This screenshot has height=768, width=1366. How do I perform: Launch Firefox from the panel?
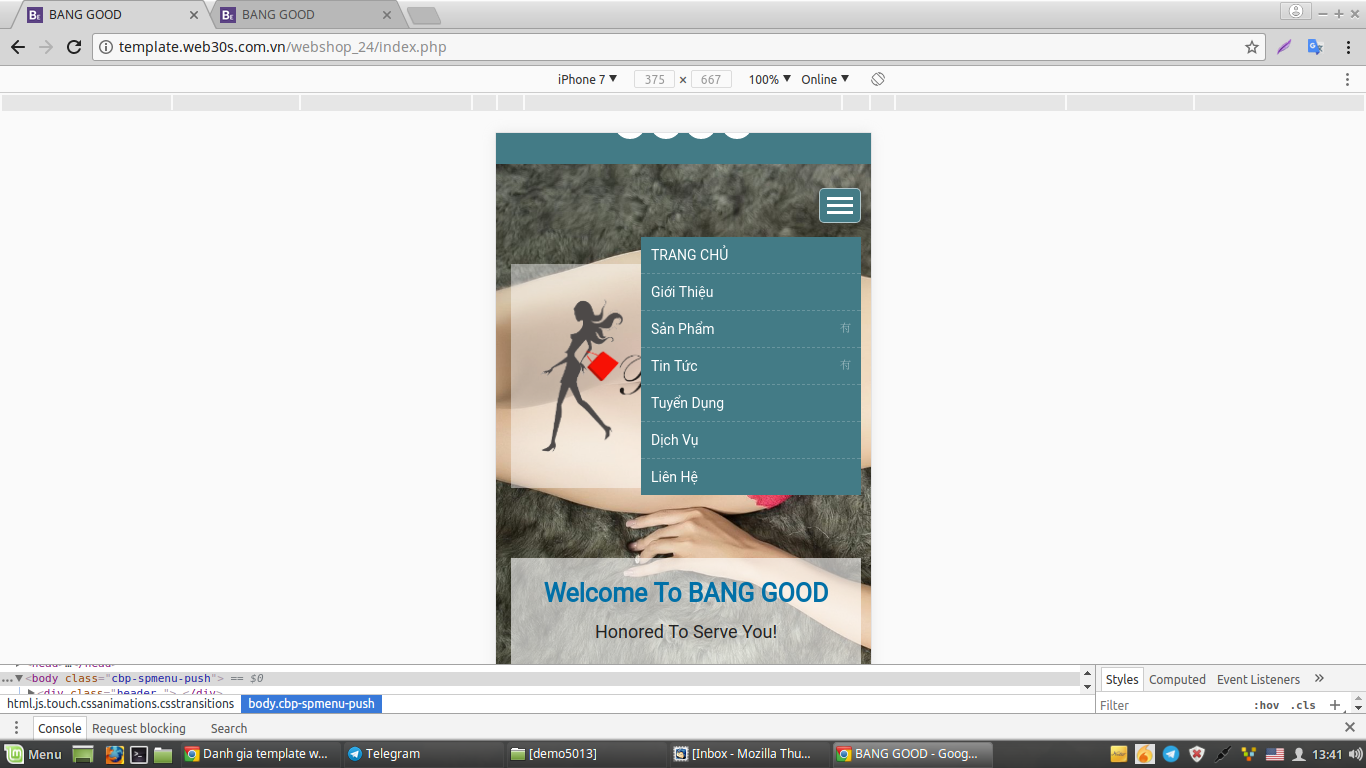tap(115, 754)
